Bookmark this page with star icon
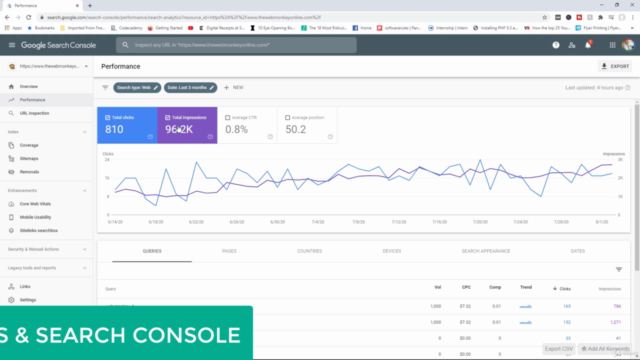This screenshot has width=640, height=360. [544, 17]
